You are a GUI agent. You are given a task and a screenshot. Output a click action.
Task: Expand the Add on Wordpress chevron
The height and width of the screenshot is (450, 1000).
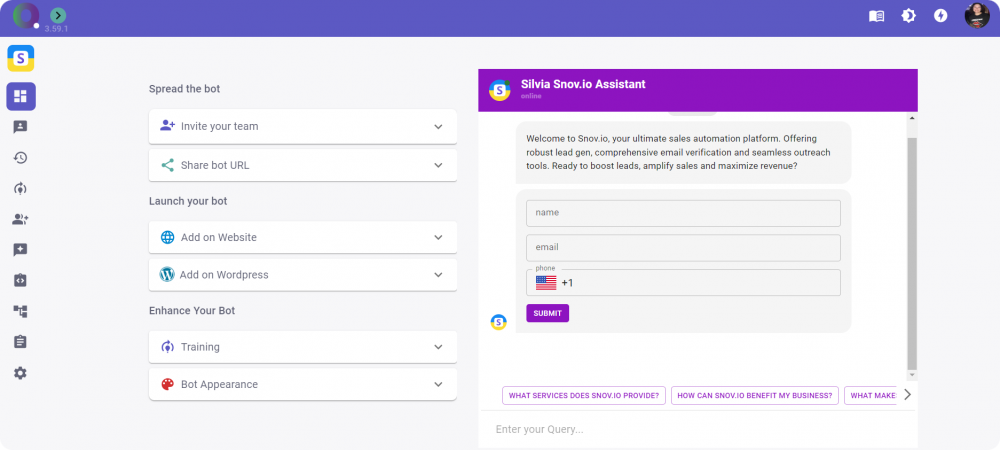[438, 275]
